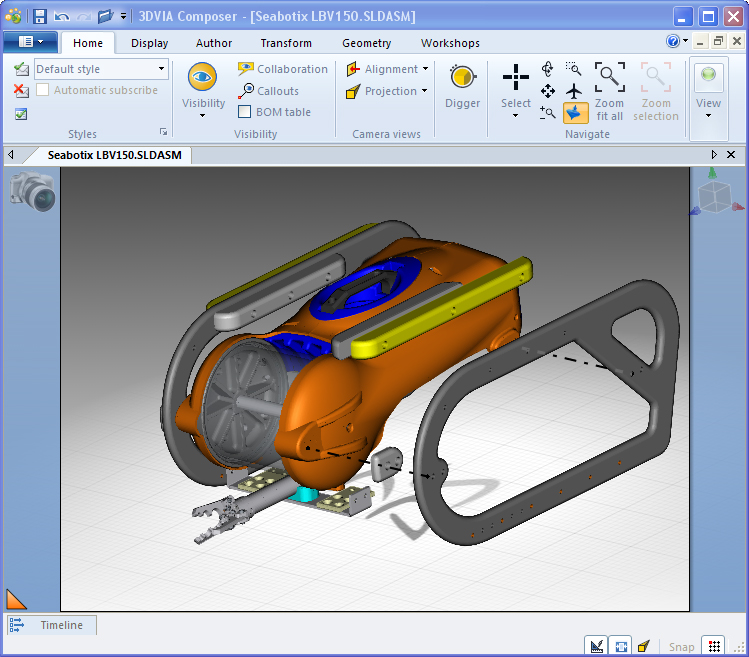Click the Digger tool icon
Screen dimensions: 749x657
462,78
